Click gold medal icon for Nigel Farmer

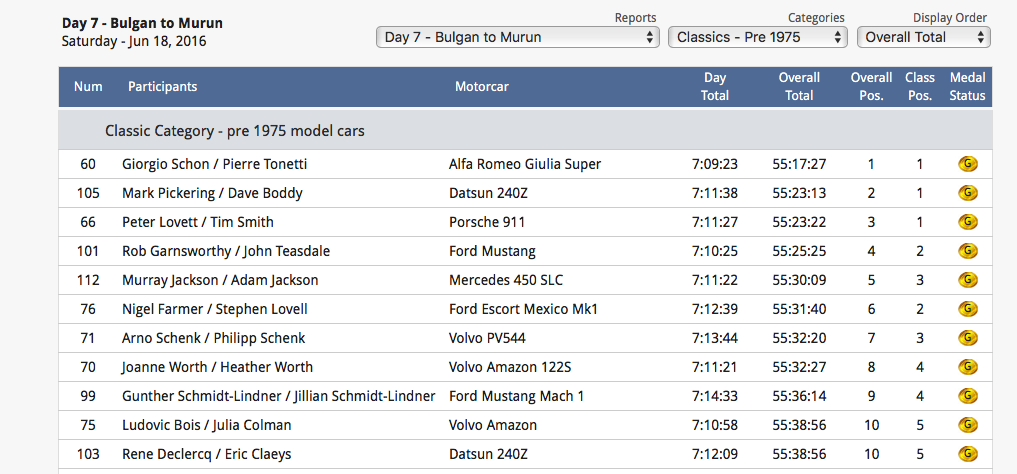tap(967, 309)
